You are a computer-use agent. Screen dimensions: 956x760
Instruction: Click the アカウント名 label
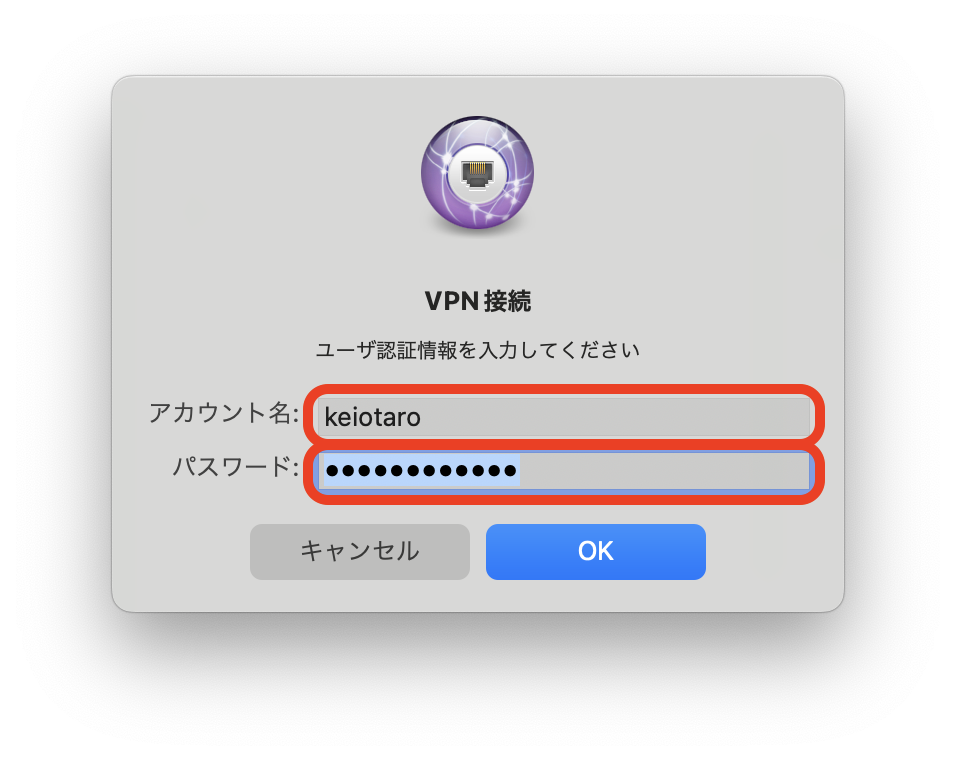(x=223, y=413)
